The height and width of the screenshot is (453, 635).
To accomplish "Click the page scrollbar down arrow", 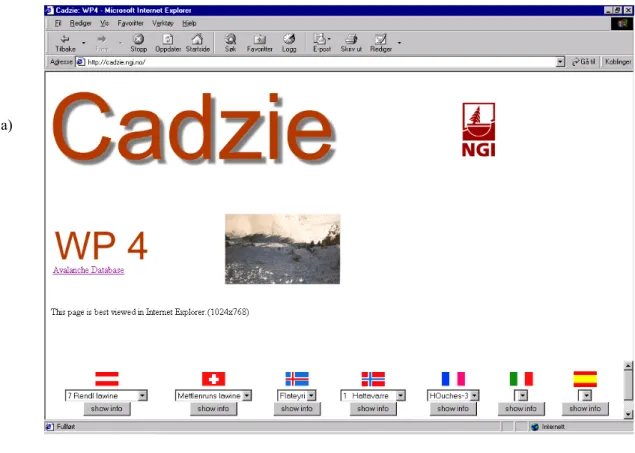I will 628,414.
